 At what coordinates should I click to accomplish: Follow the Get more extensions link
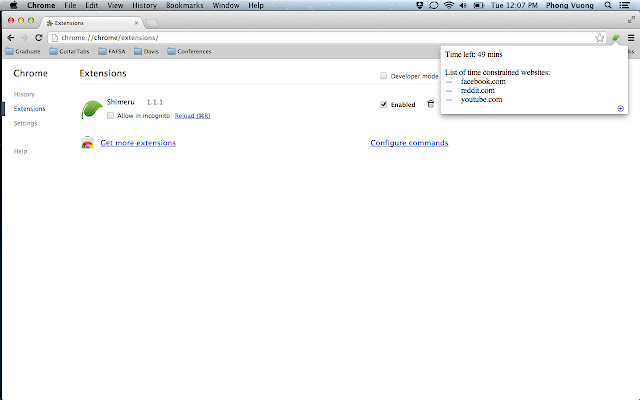coord(138,143)
